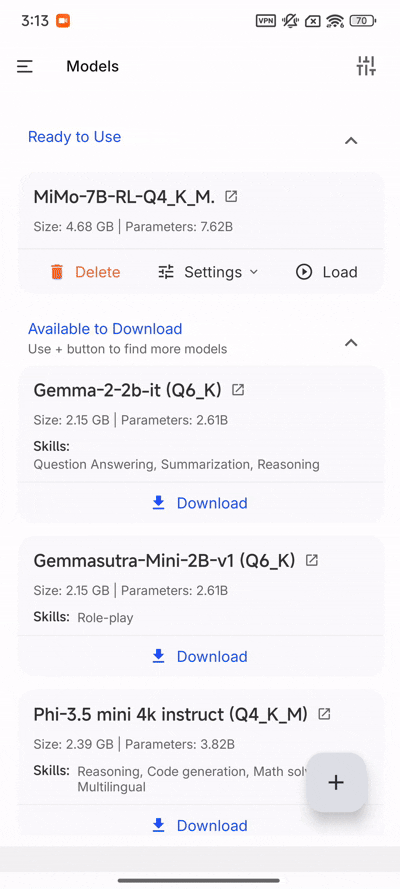Open Gemma-2-2b-it external link icon

239,390
